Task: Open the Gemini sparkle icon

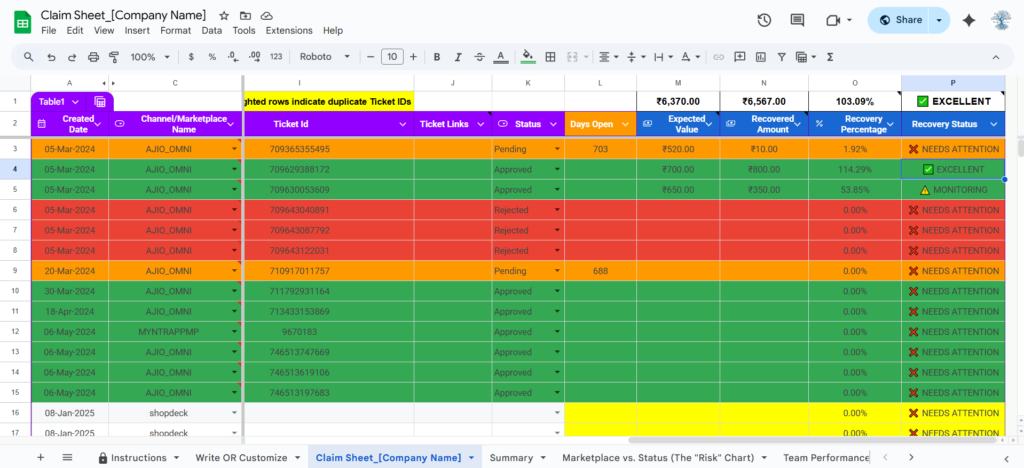Action: (968, 20)
